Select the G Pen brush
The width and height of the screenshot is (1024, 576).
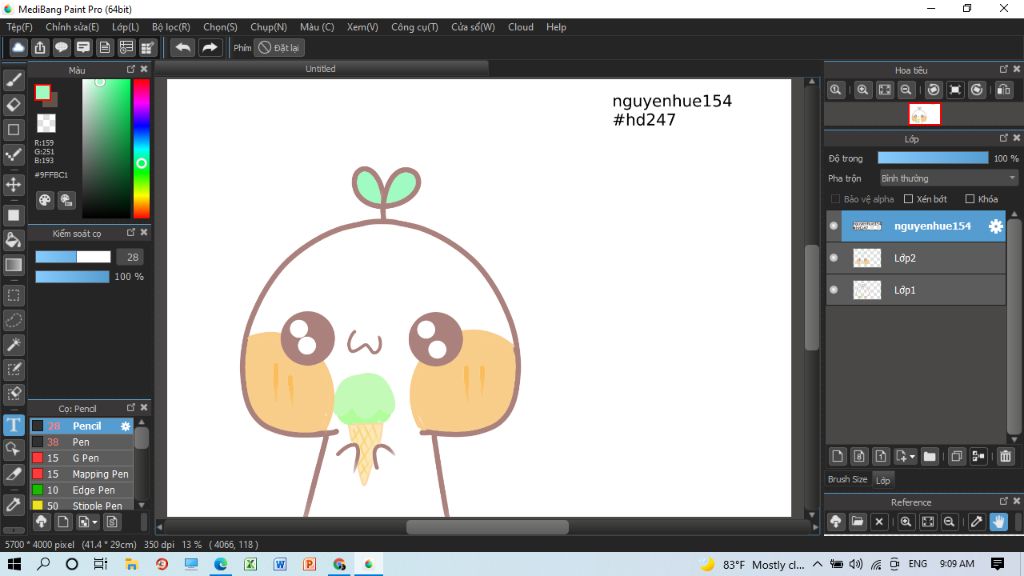click(x=82, y=458)
